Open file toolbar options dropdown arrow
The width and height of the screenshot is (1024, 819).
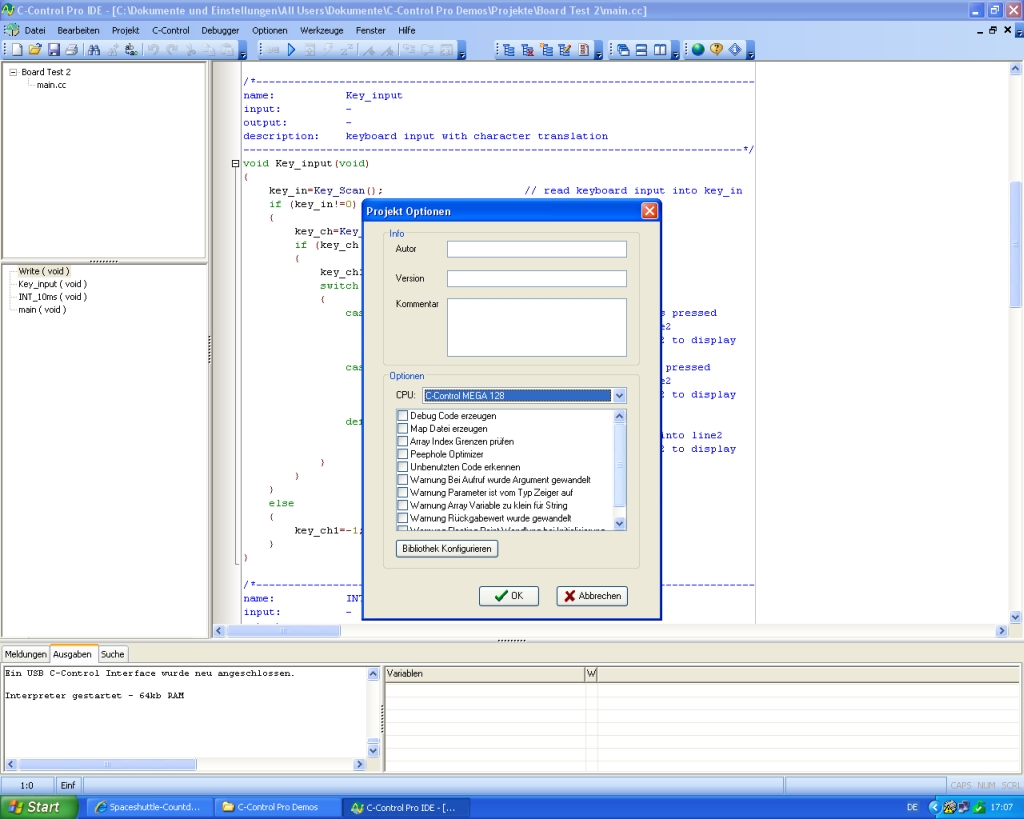[x=242, y=51]
